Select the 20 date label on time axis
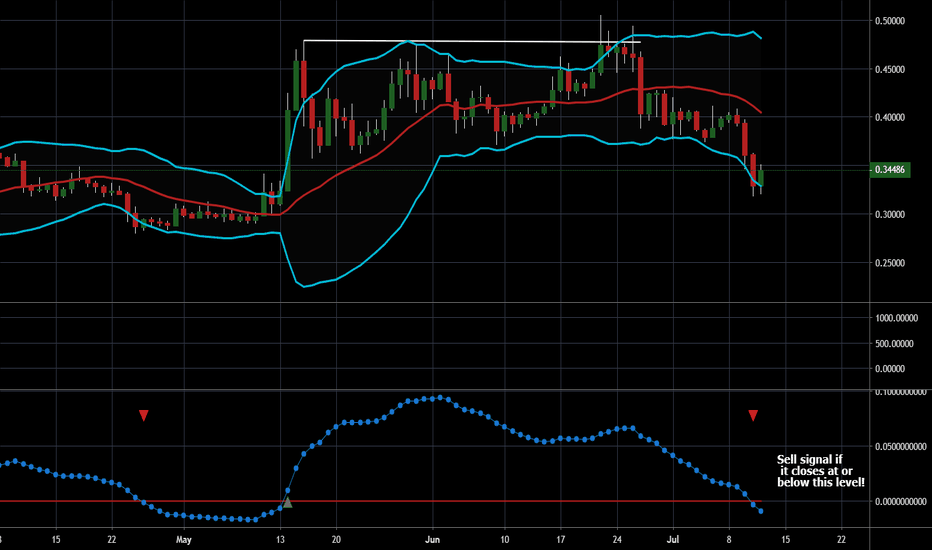The width and height of the screenshot is (932, 550). 336,540
